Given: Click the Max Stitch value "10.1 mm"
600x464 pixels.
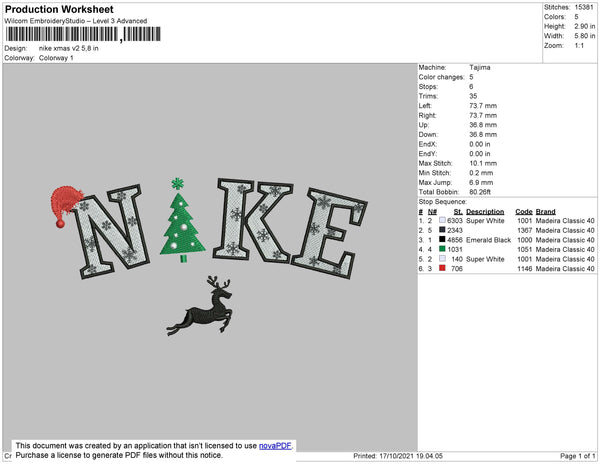Looking at the screenshot, I should coord(483,163).
